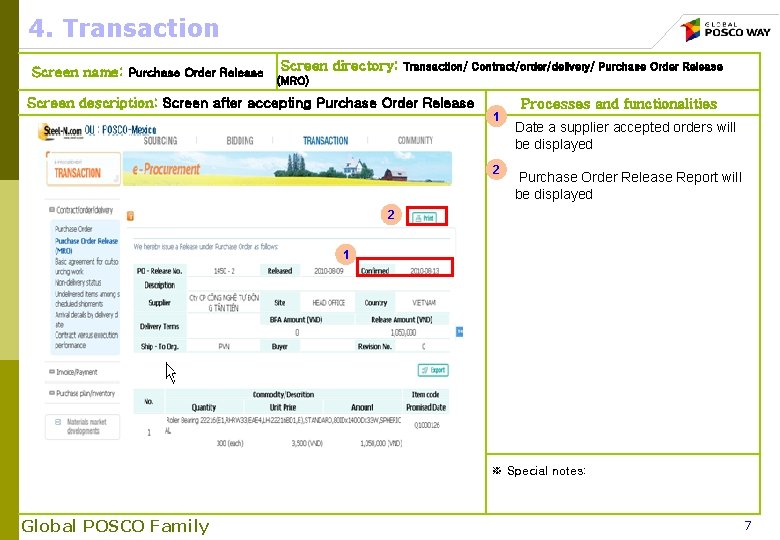780x540 pixels.
Task: Click the Site value HEAD OFFICE
Action: pos(328,303)
